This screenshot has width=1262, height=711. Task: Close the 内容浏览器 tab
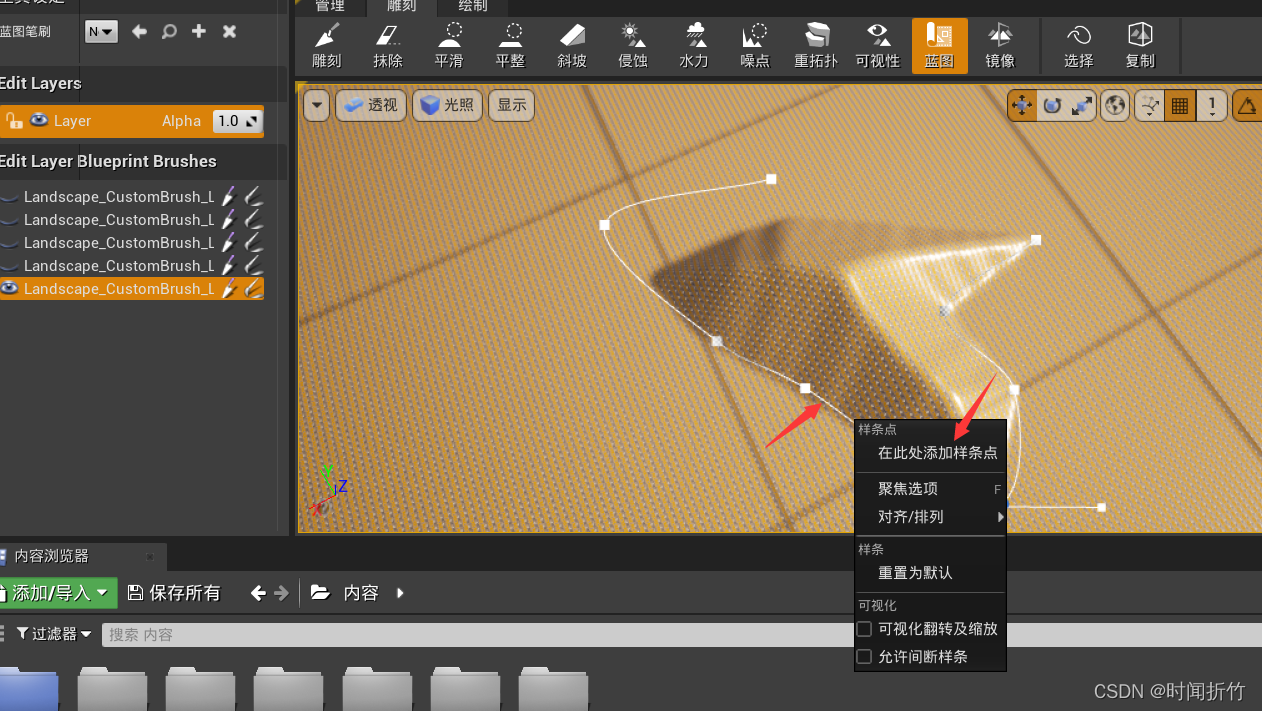pos(150,556)
